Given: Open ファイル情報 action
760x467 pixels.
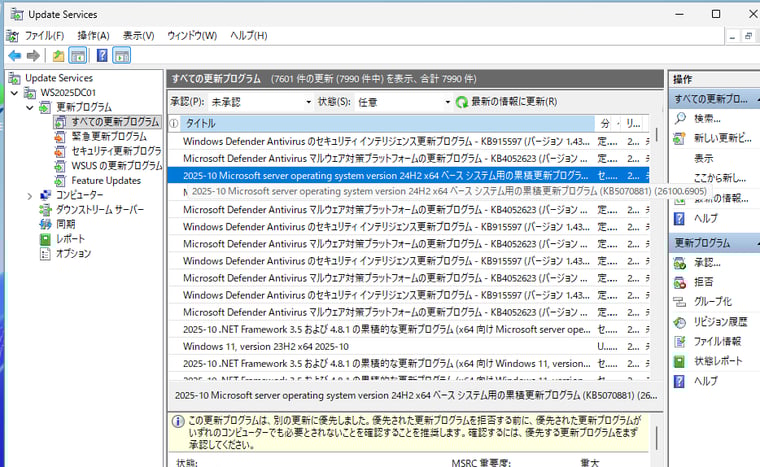Looking at the screenshot, I should tap(717, 341).
